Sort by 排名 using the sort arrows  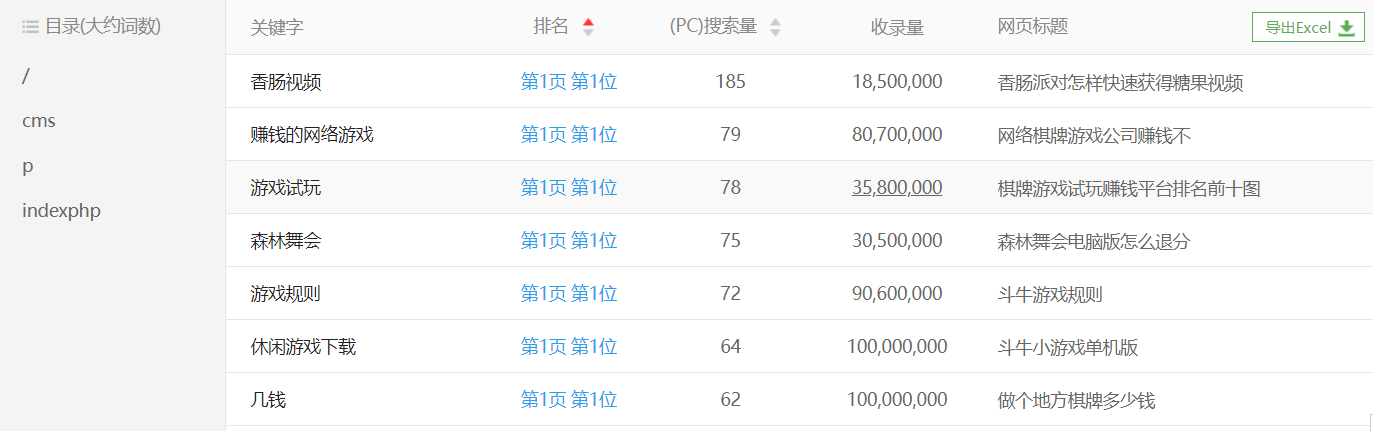[x=588, y=28]
